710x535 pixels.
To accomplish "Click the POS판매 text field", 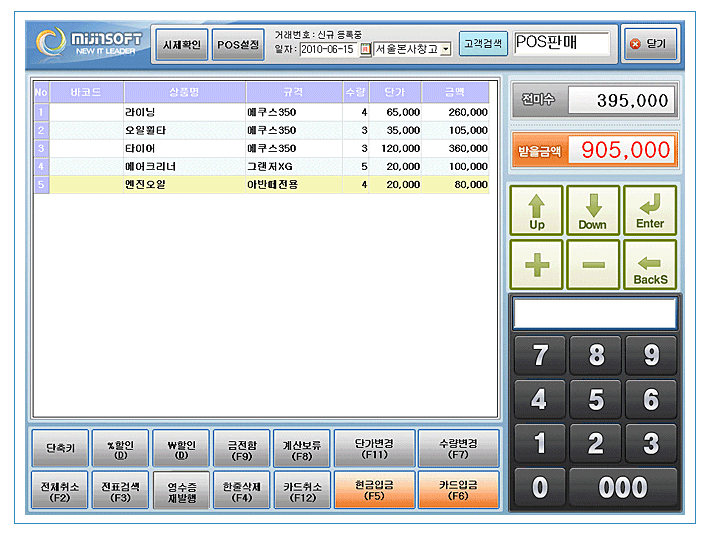I will coord(562,43).
